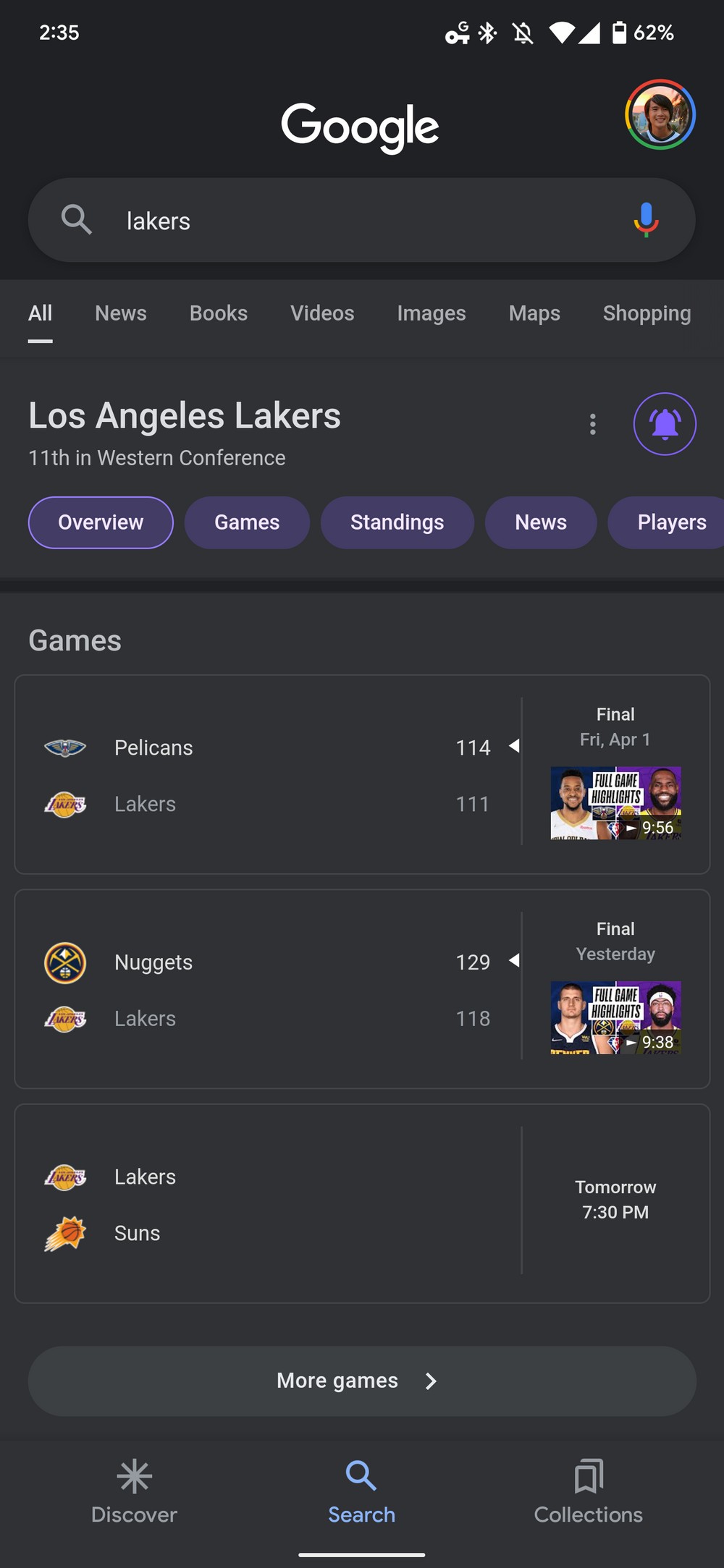The height and width of the screenshot is (1568, 724).
Task: Tap the magnifier icon in search bar
Action: [x=77, y=220]
